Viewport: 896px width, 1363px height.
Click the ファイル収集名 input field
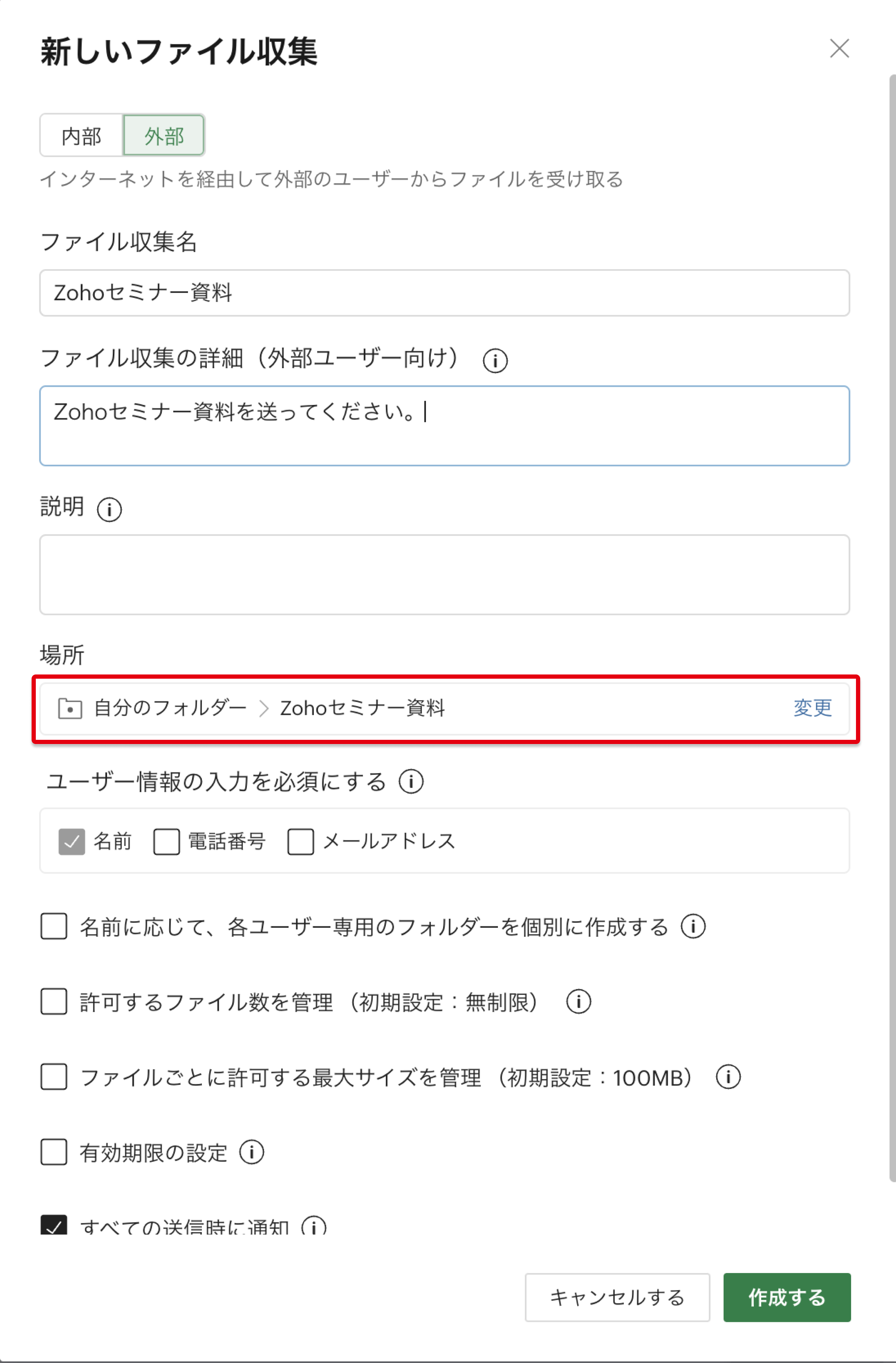(x=444, y=293)
